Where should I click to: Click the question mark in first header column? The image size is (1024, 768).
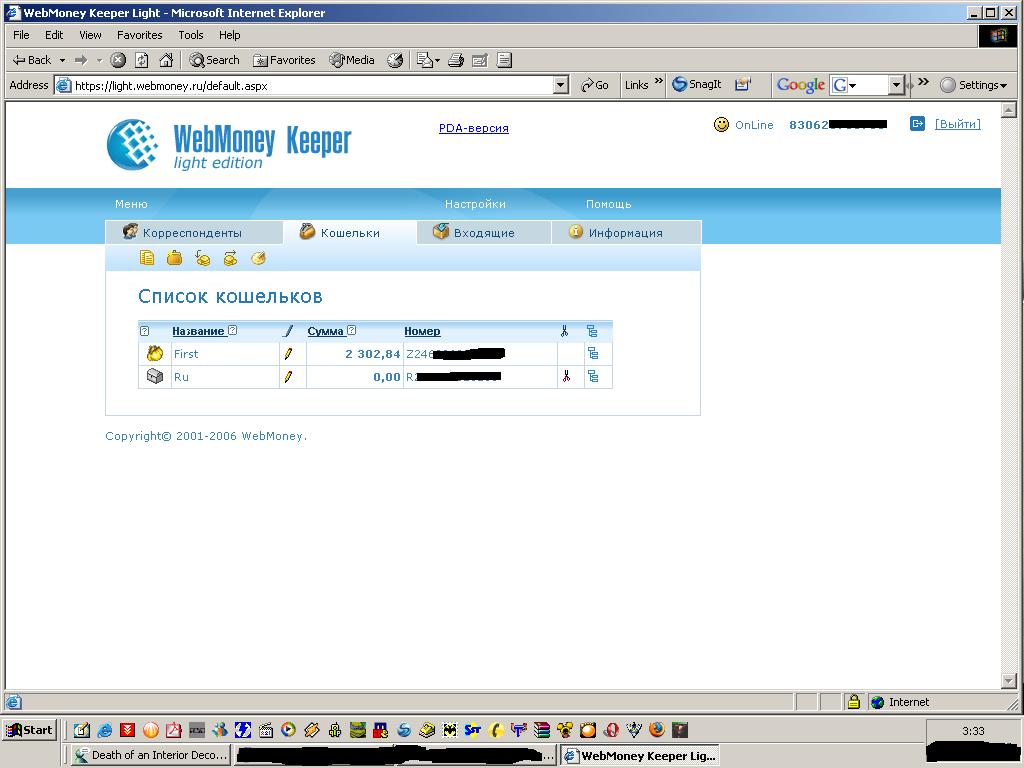pyautogui.click(x=144, y=331)
